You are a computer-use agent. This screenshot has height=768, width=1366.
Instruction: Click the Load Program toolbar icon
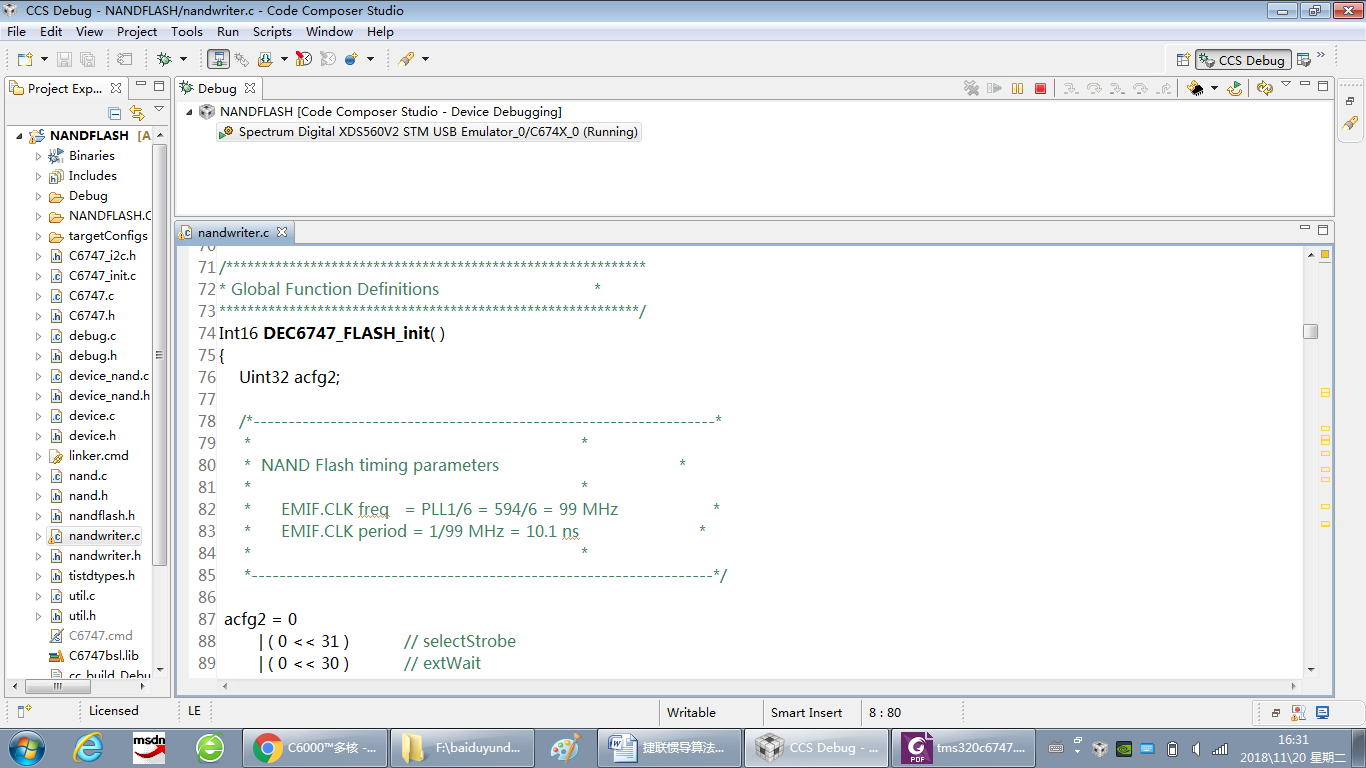coord(265,60)
